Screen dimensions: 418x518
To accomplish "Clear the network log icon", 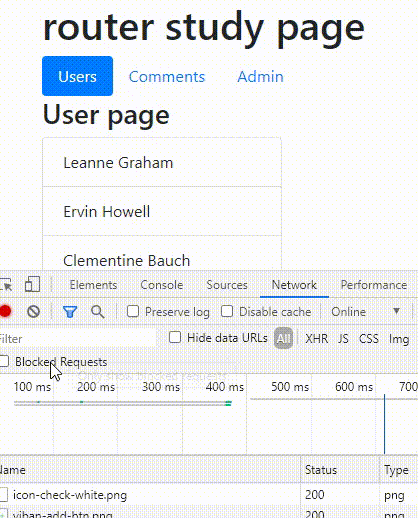I will pyautogui.click(x=33, y=312).
